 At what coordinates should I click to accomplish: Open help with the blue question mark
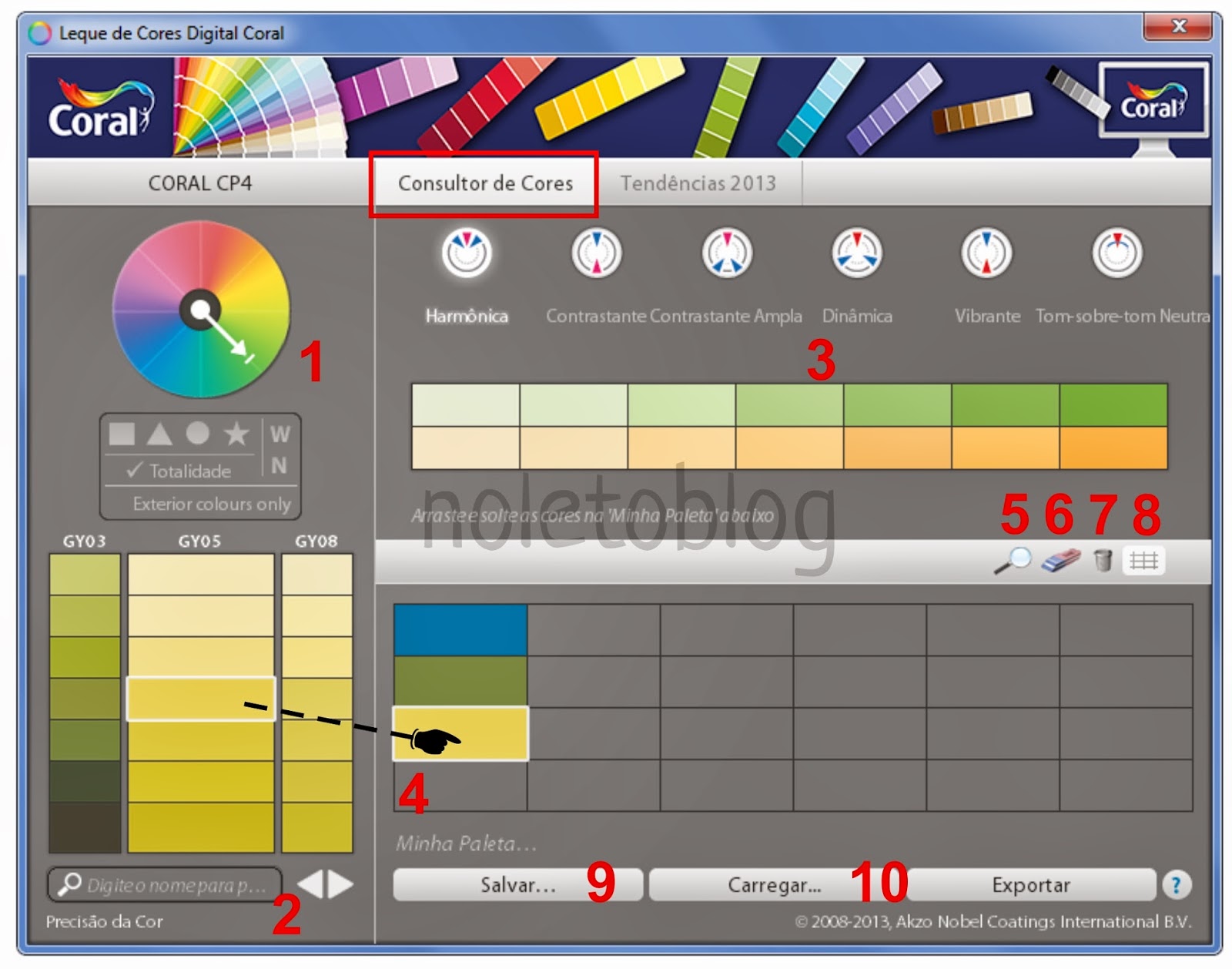[x=1176, y=884]
